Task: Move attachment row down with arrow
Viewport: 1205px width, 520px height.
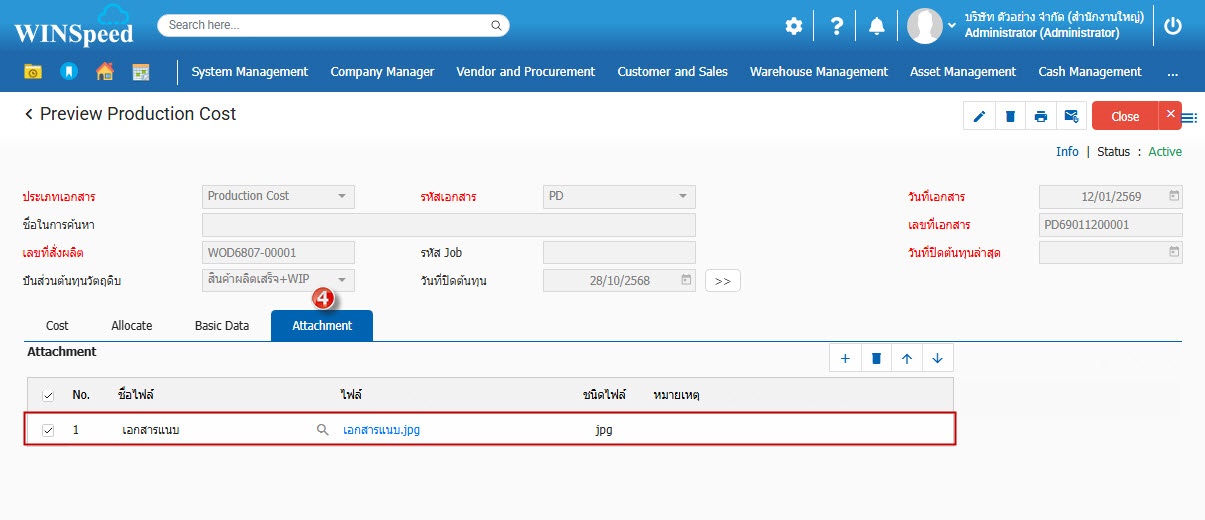Action: (937, 358)
